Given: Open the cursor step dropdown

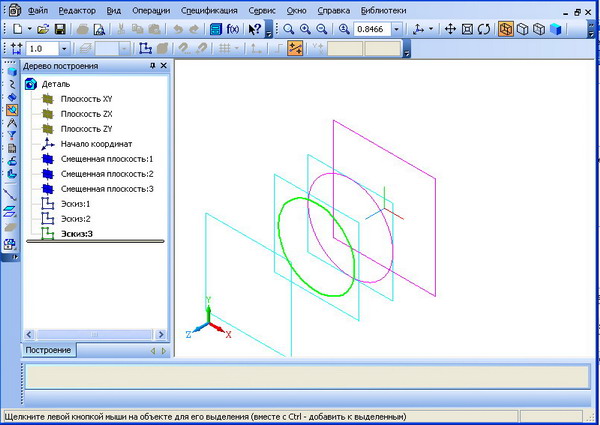Looking at the screenshot, I should [x=64, y=49].
